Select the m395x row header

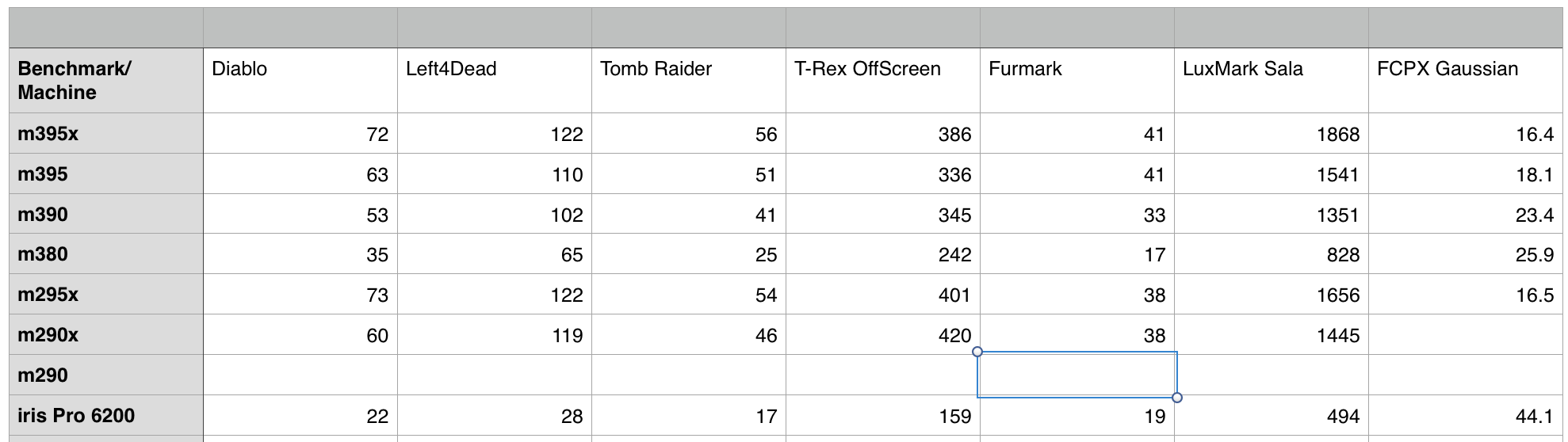pos(105,134)
